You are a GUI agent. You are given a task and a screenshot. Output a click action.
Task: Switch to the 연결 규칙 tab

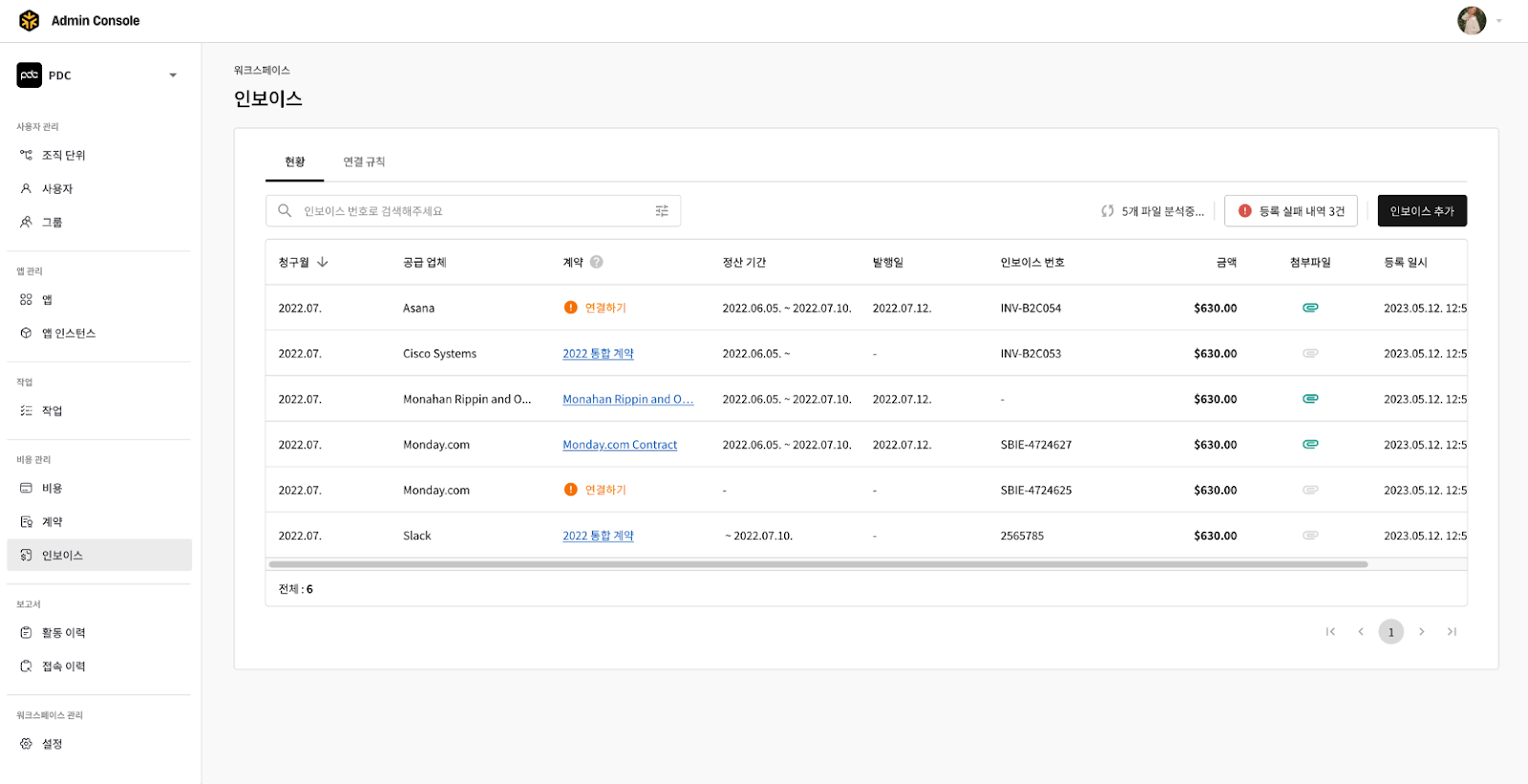tap(364, 161)
